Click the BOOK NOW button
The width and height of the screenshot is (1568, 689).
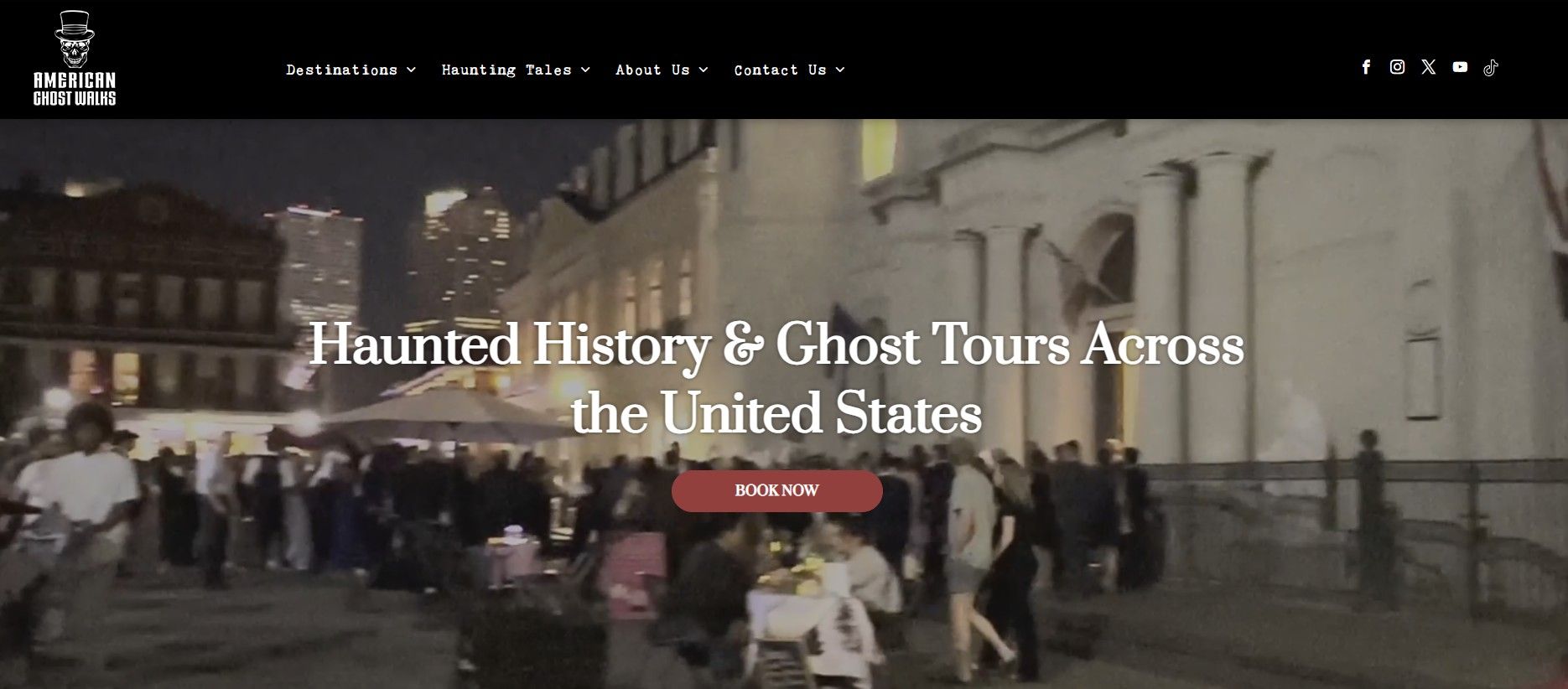tap(776, 491)
